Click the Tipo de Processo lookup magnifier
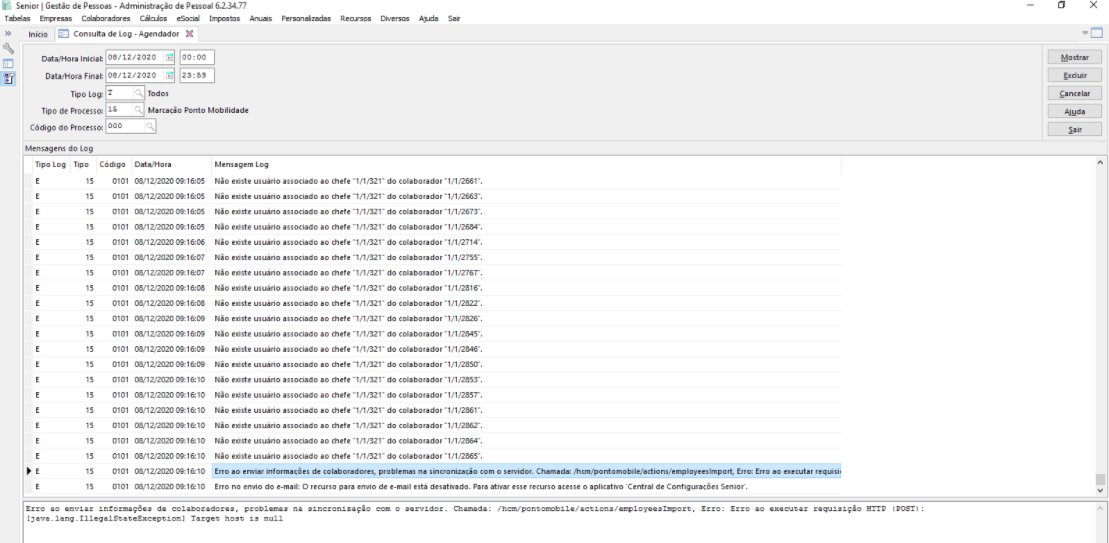This screenshot has width=1109, height=543. tap(138, 110)
